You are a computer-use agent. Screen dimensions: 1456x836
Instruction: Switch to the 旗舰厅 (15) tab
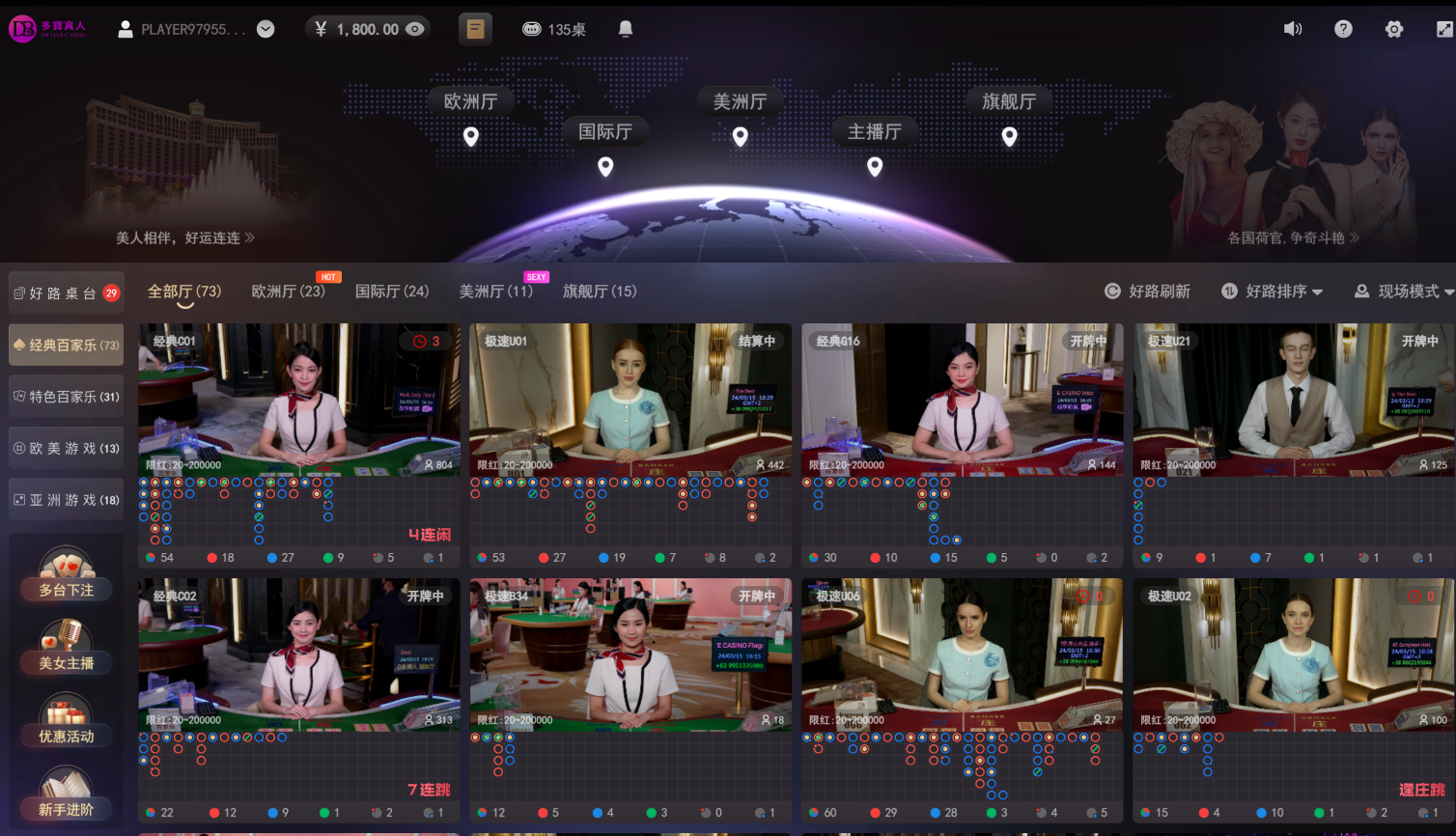click(x=600, y=292)
